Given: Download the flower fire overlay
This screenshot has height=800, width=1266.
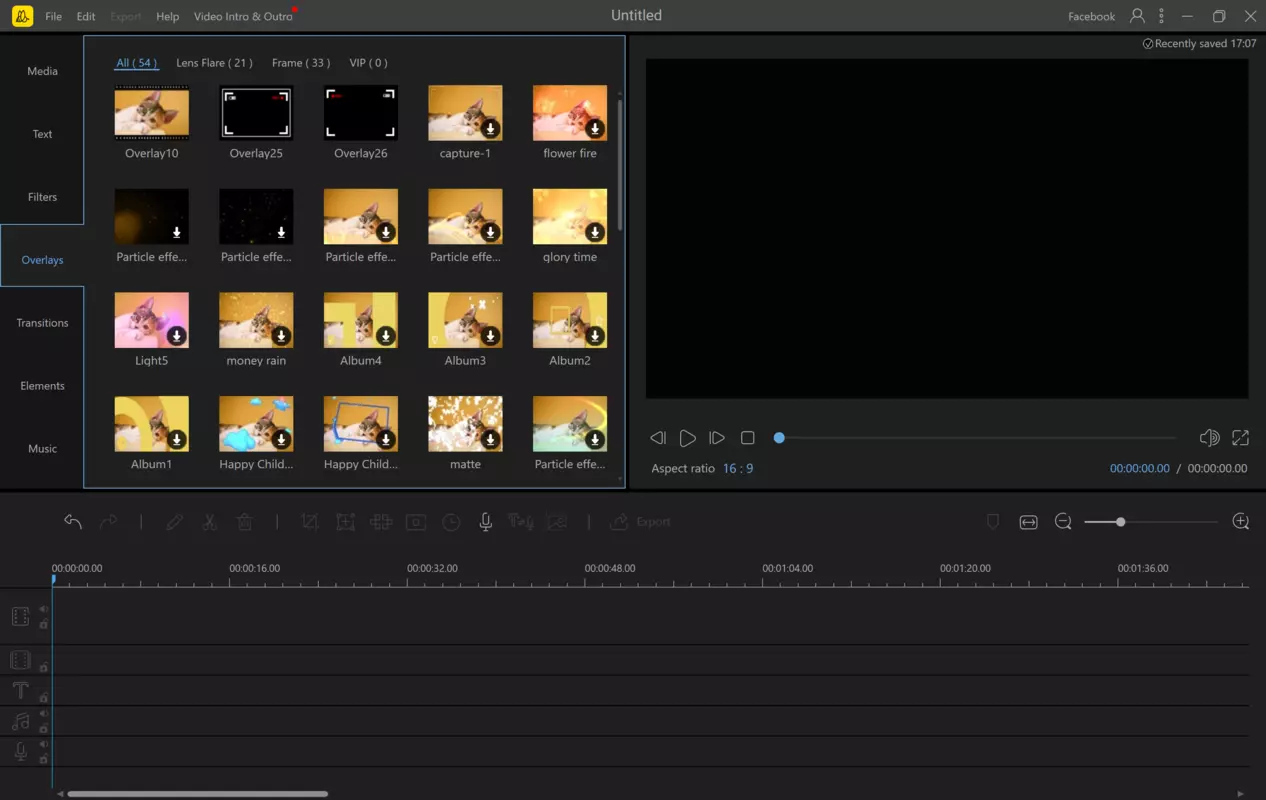Looking at the screenshot, I should click(x=595, y=128).
